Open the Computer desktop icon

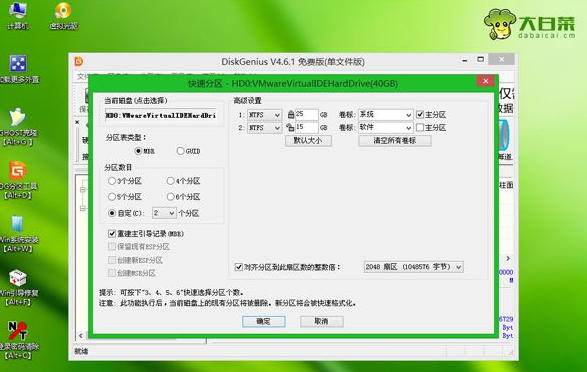[18, 15]
